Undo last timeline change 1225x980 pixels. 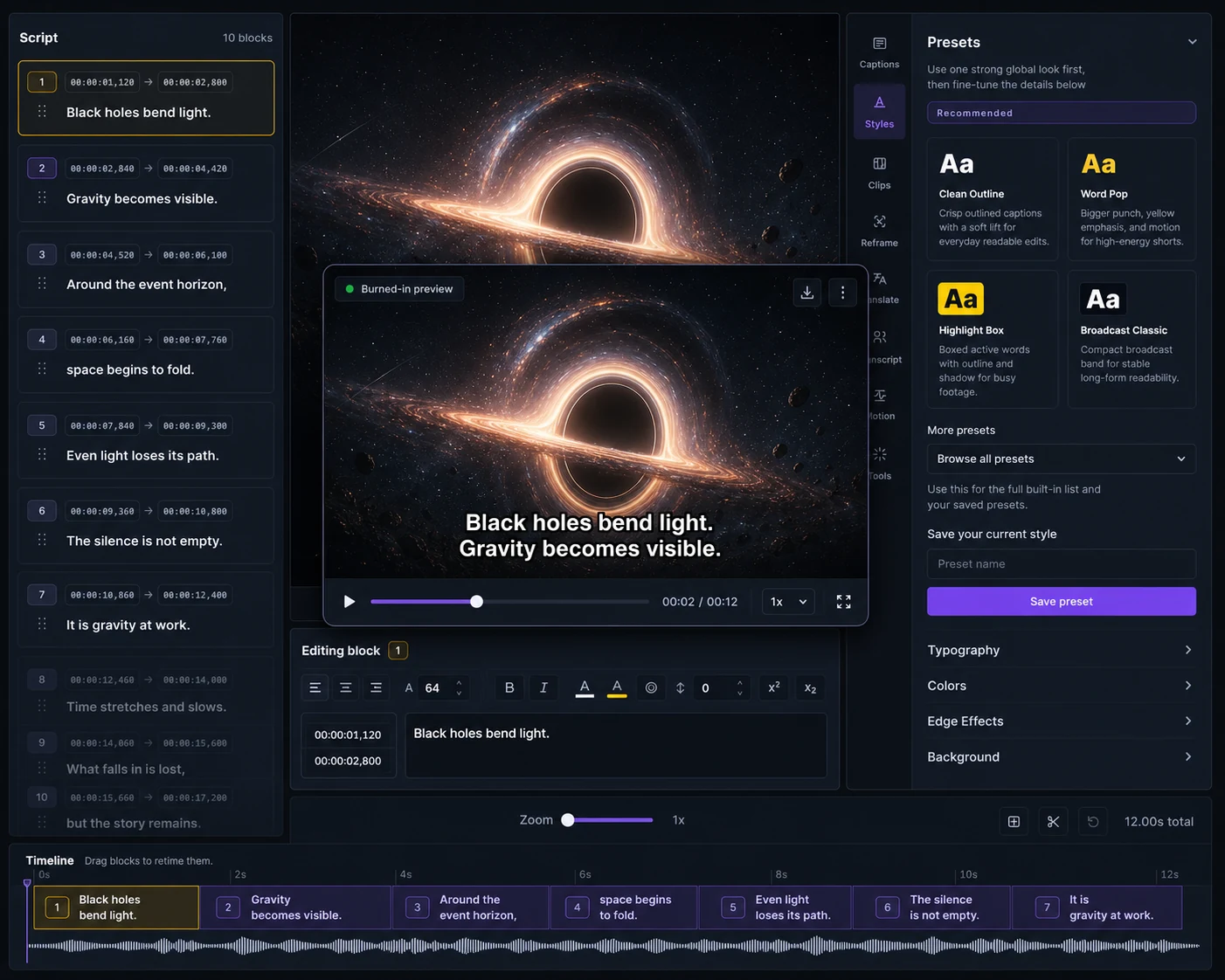(1093, 822)
